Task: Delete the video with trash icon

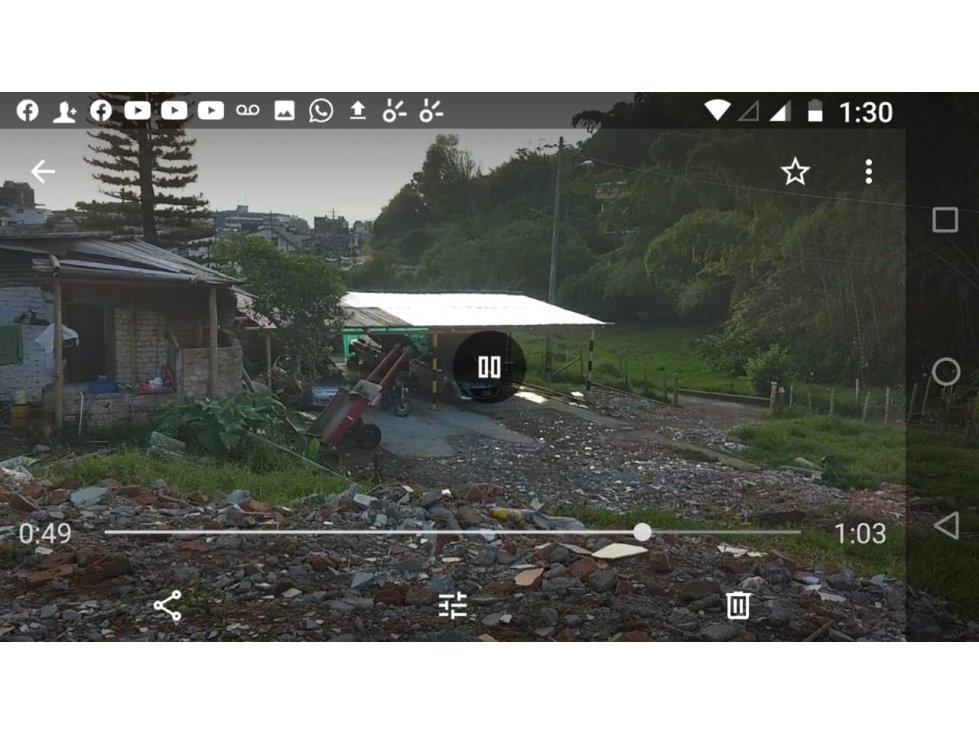Action: coord(737,605)
